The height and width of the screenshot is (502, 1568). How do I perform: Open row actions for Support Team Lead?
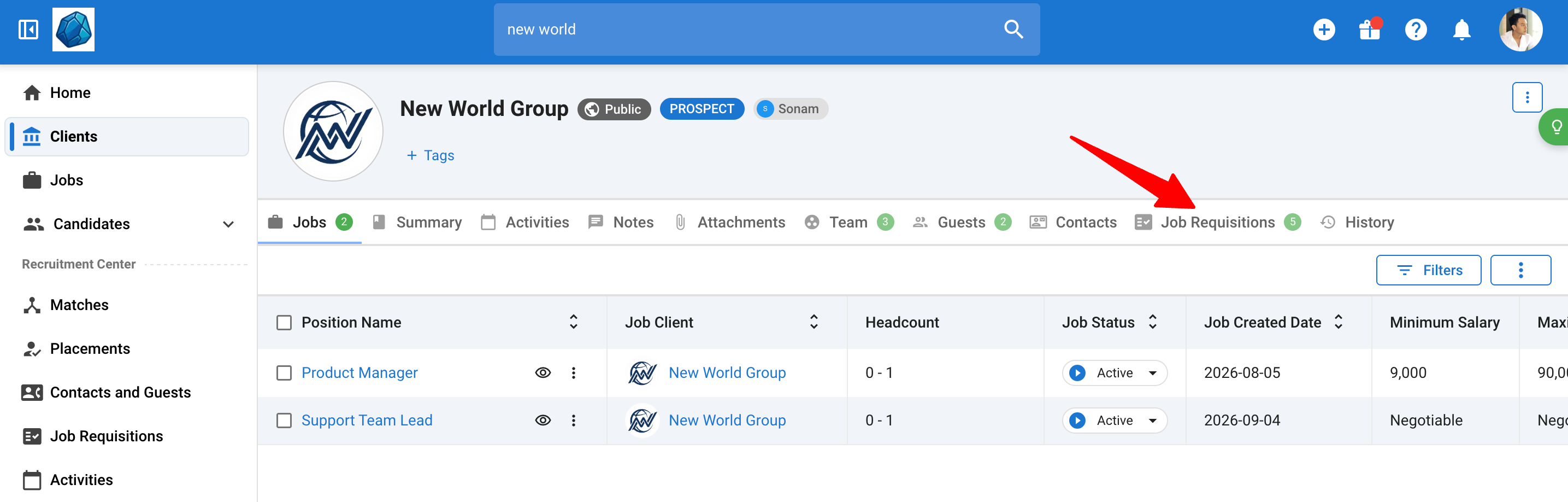(574, 421)
